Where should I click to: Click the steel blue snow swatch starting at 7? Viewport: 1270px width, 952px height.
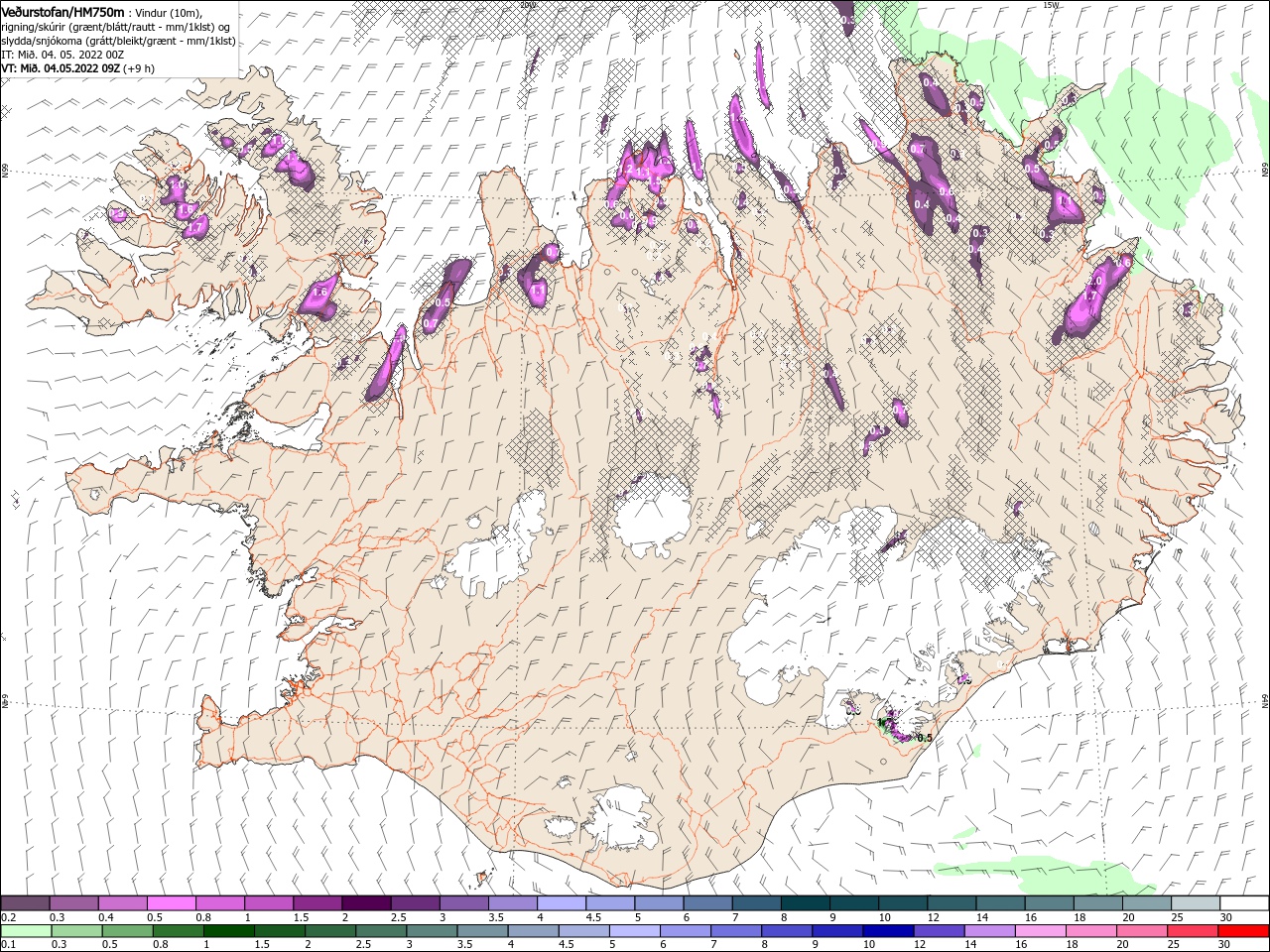tap(755, 903)
